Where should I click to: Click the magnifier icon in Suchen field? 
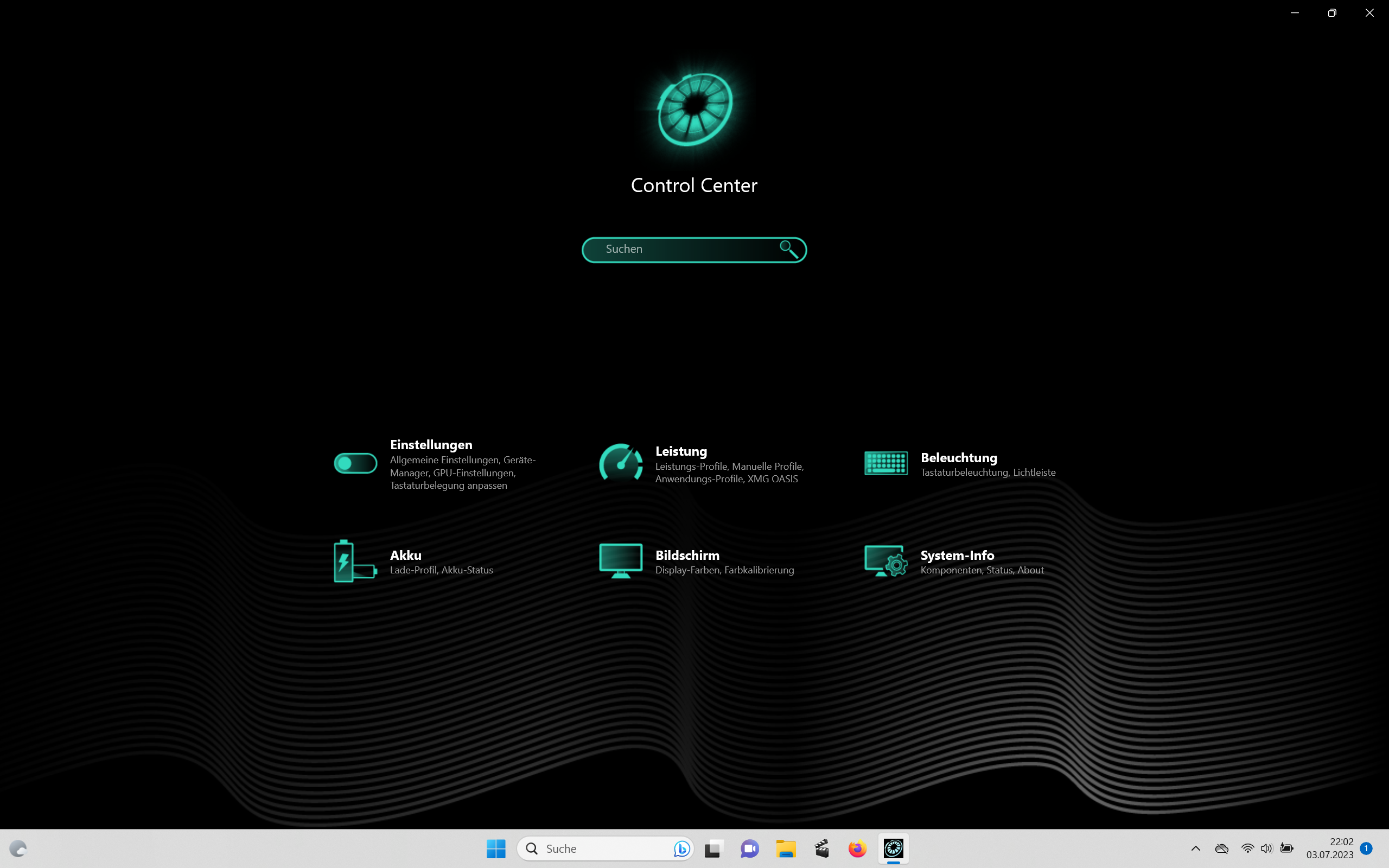788,249
